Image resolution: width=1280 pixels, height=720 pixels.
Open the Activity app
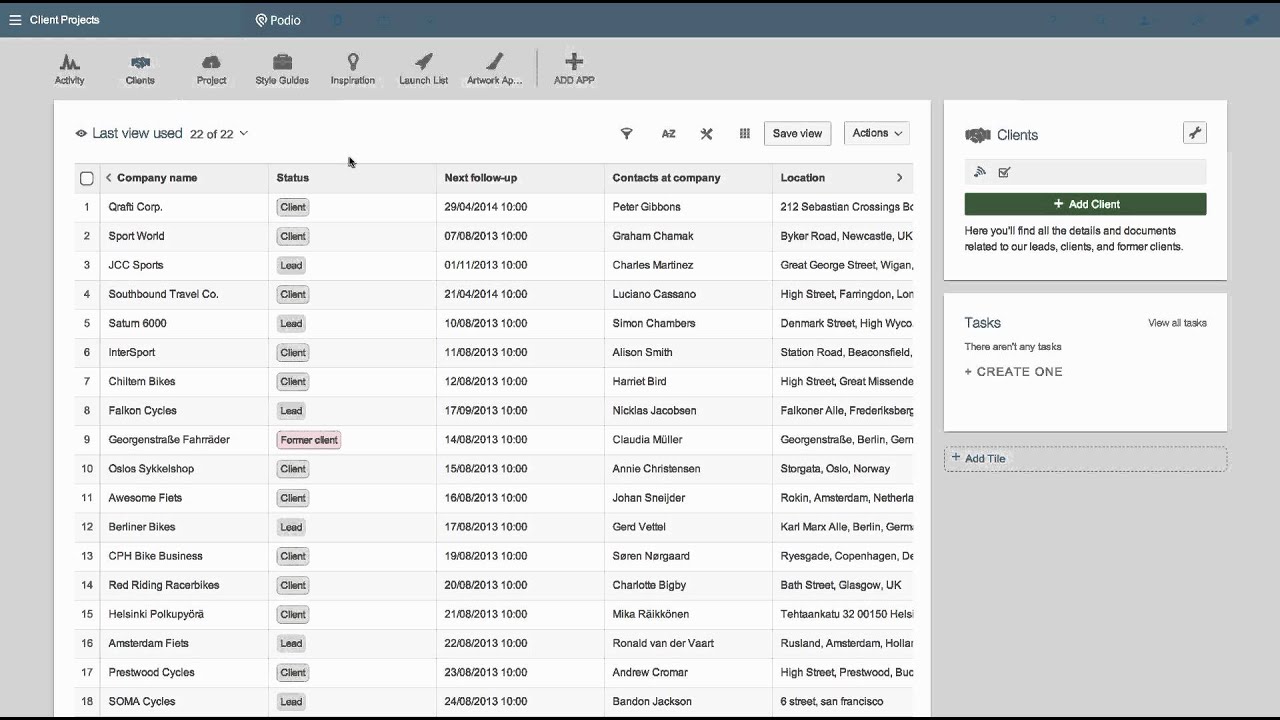70,69
